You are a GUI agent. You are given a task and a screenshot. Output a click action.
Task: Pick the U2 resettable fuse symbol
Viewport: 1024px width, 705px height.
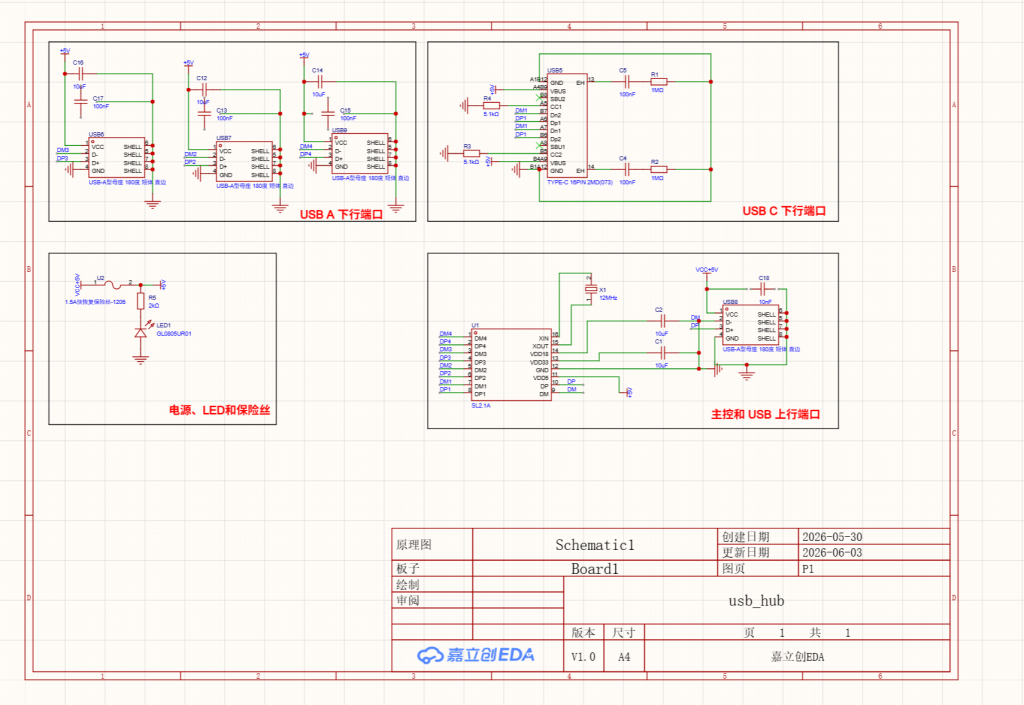(114, 285)
